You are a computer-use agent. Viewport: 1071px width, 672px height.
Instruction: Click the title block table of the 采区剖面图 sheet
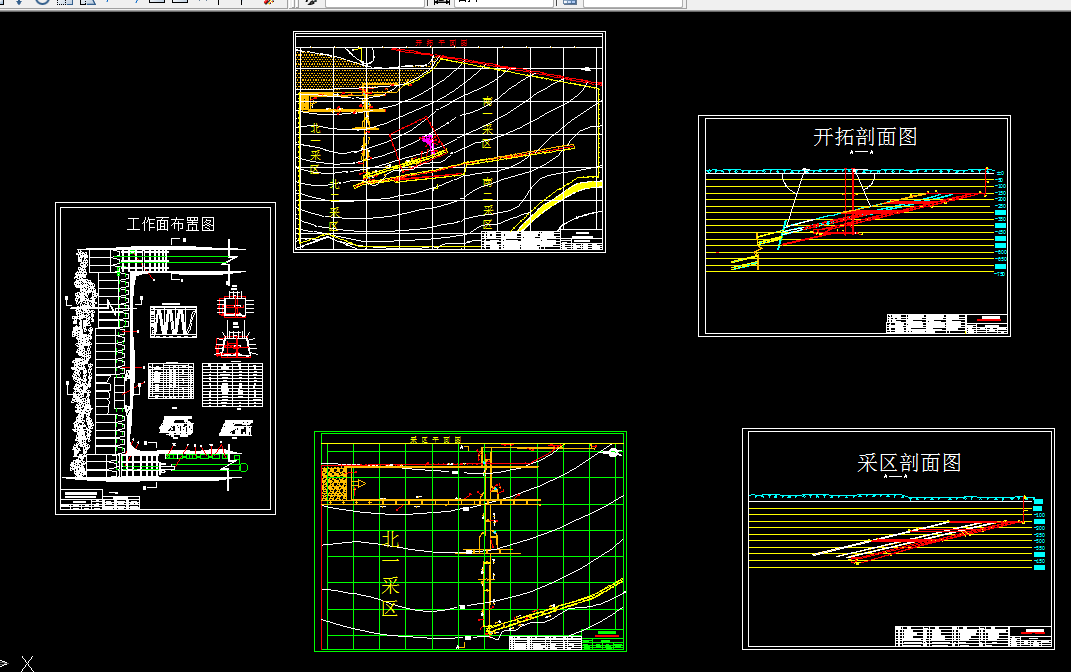click(x=973, y=636)
